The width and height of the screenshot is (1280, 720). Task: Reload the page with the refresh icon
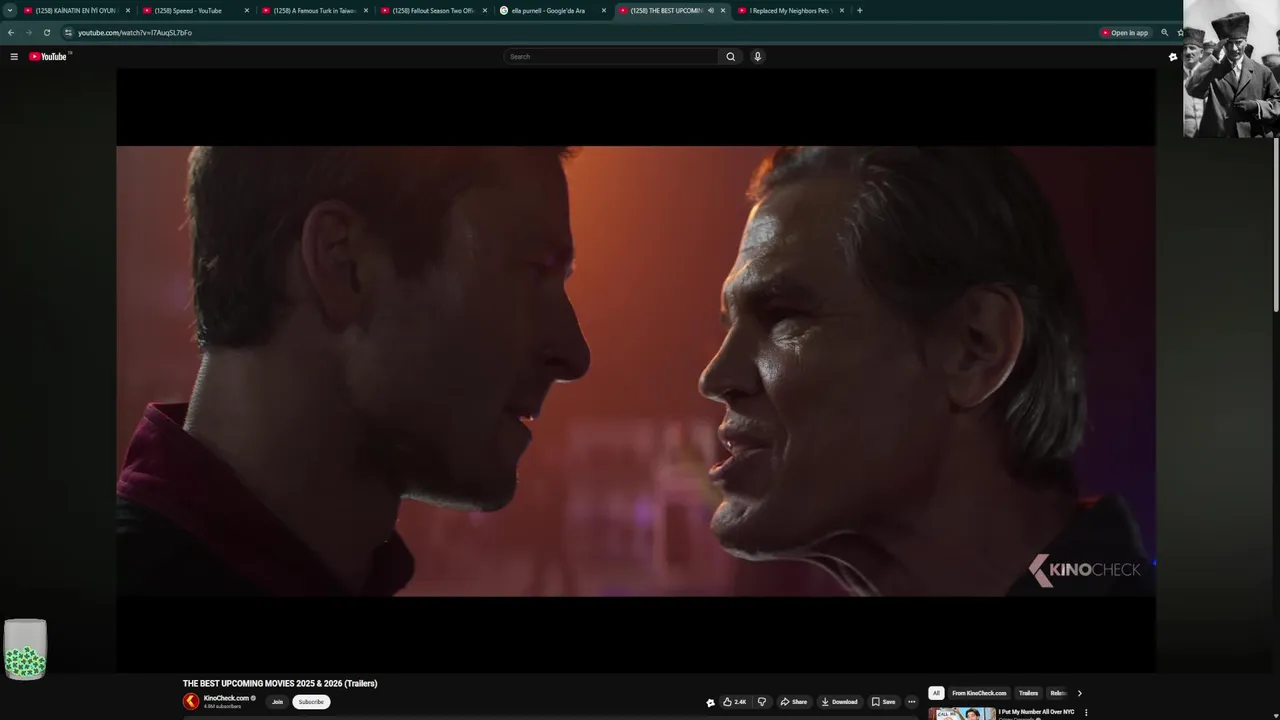pyautogui.click(x=47, y=33)
